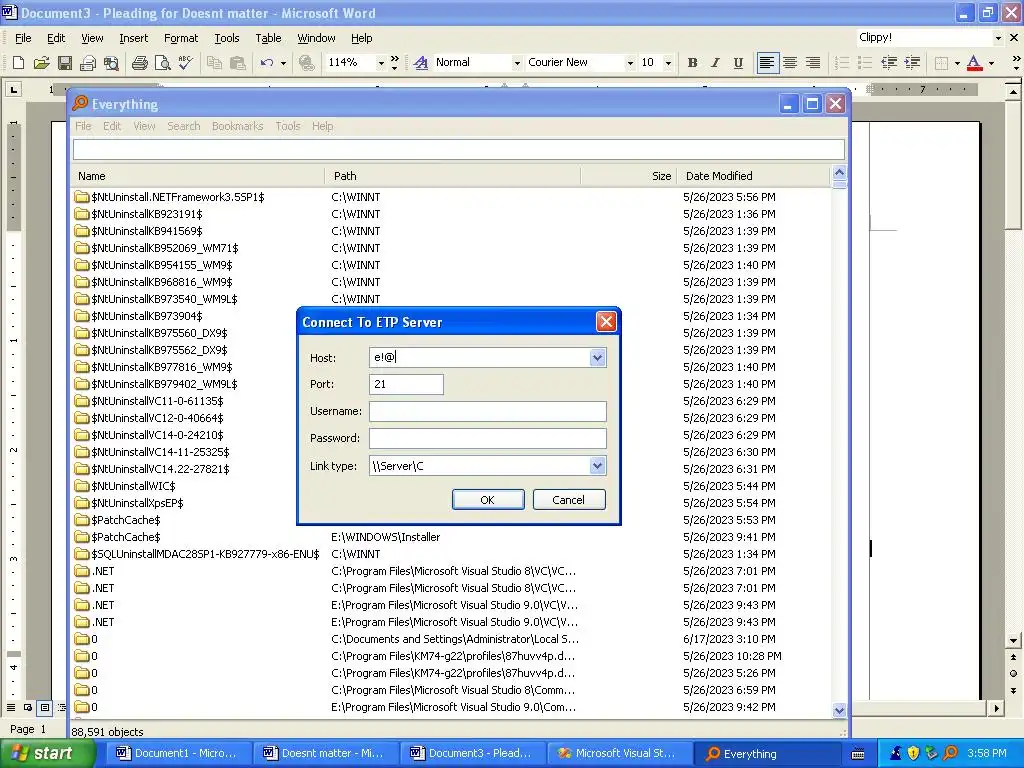Image resolution: width=1024 pixels, height=768 pixels.
Task: Toggle bulleted list formatting
Action: [865, 63]
